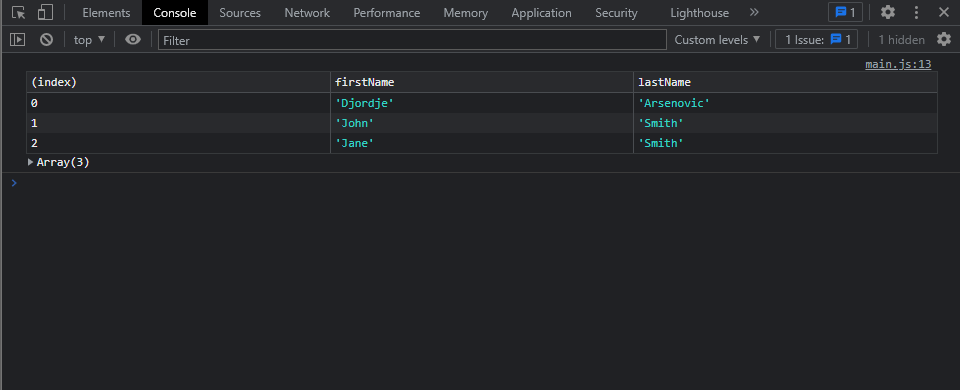Open DevTools settings gear in tab bar
This screenshot has height=390, width=960.
pyautogui.click(x=887, y=12)
